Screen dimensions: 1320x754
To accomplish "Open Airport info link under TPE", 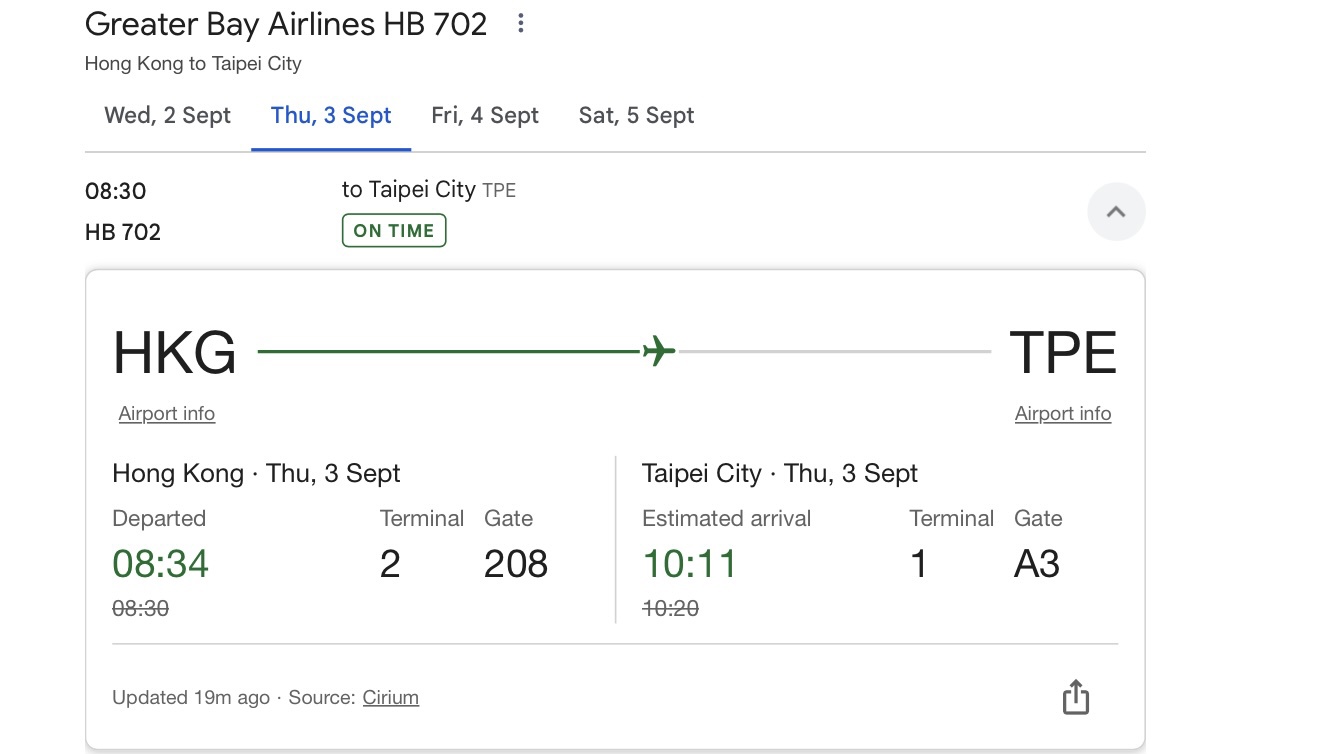I will pyautogui.click(x=1063, y=414).
